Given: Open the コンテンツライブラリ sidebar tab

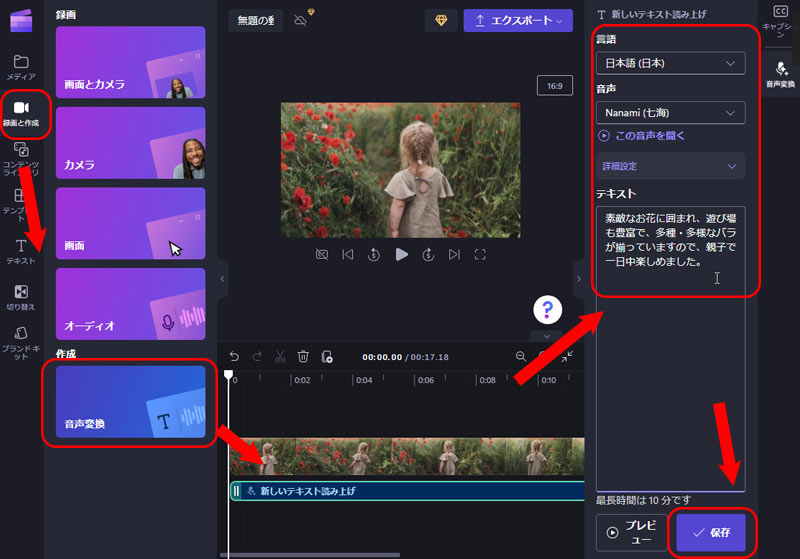Looking at the screenshot, I should (21, 159).
